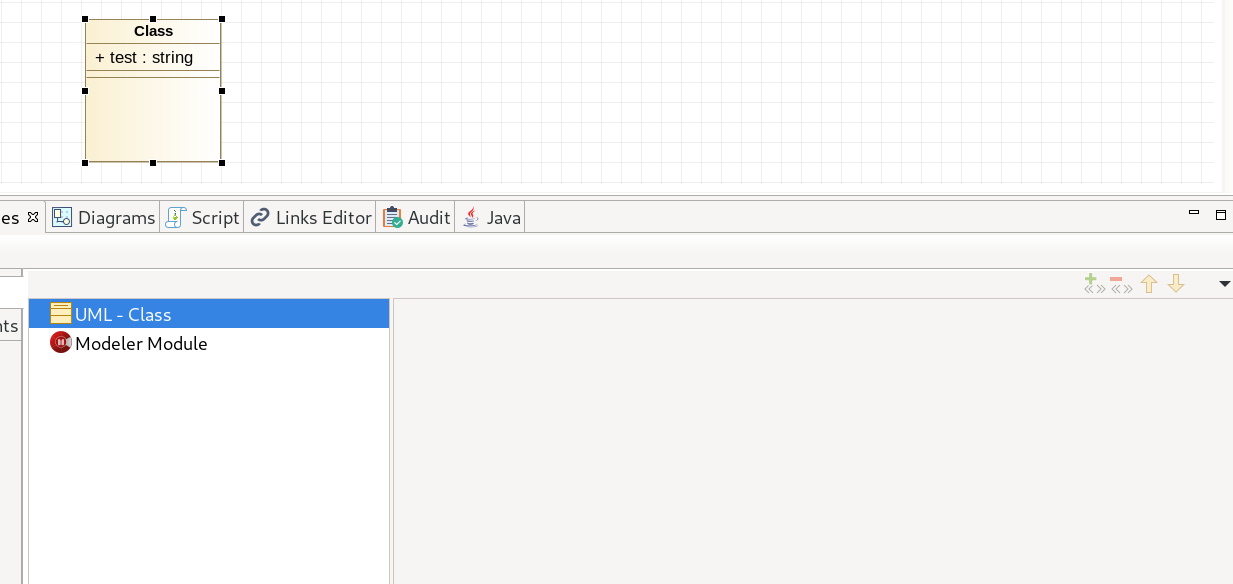
Task: Click the Script tab scroll icon
Action: click(x=176, y=217)
